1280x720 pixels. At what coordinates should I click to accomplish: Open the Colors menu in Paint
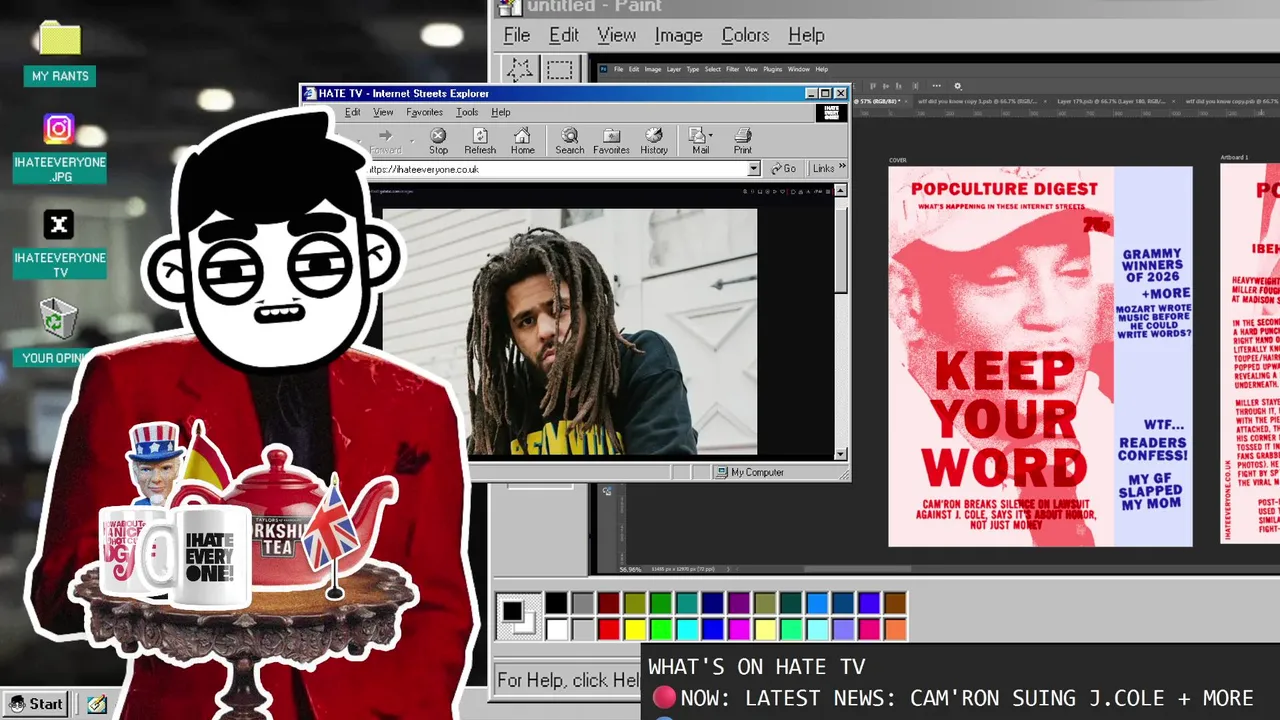coord(745,35)
